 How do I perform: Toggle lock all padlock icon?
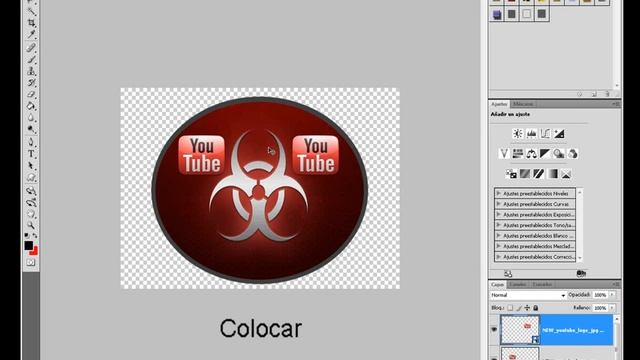click(x=536, y=308)
